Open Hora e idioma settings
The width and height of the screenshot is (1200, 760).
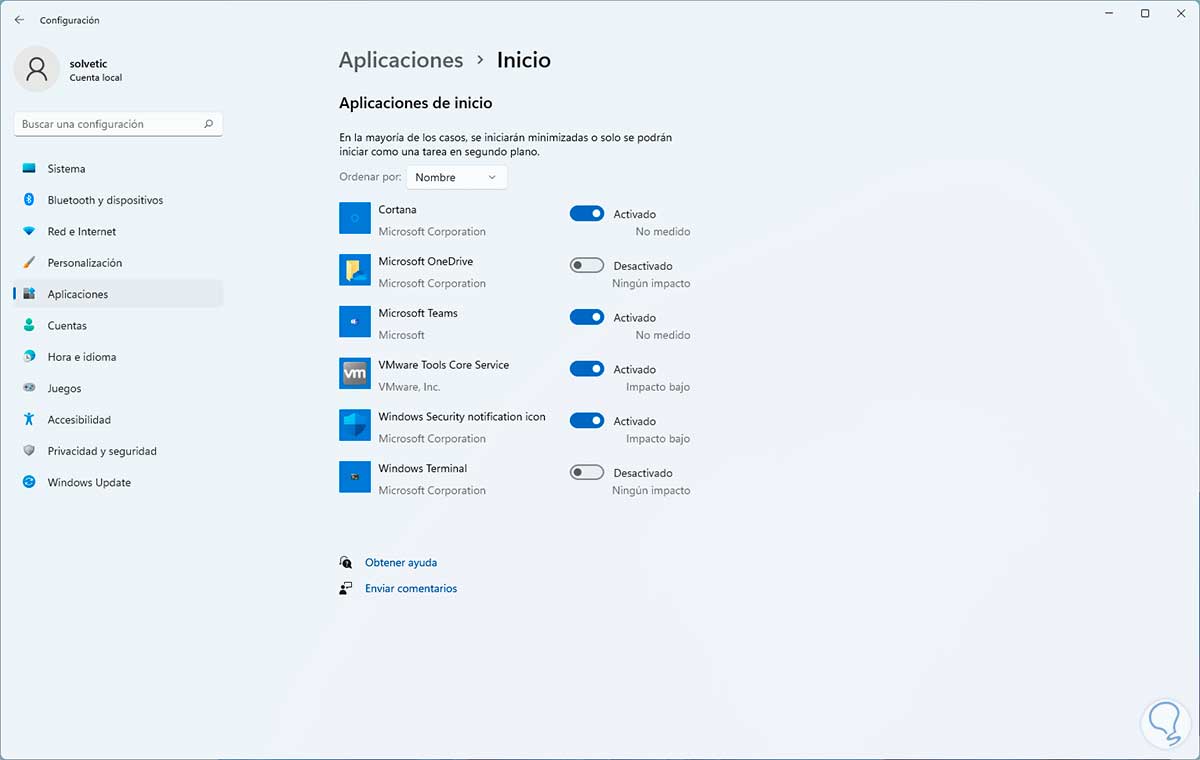[x=118, y=357]
